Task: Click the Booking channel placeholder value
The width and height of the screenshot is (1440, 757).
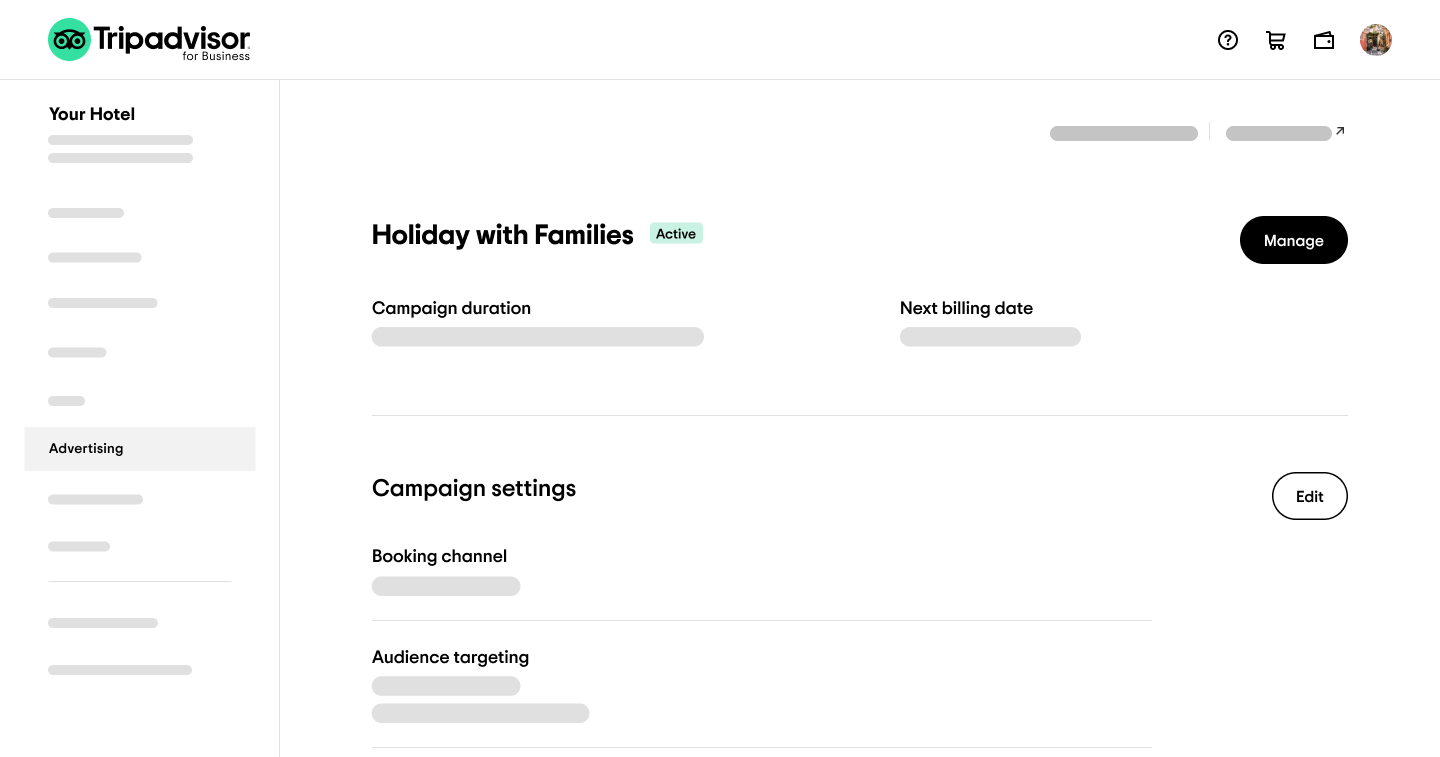Action: click(x=446, y=586)
